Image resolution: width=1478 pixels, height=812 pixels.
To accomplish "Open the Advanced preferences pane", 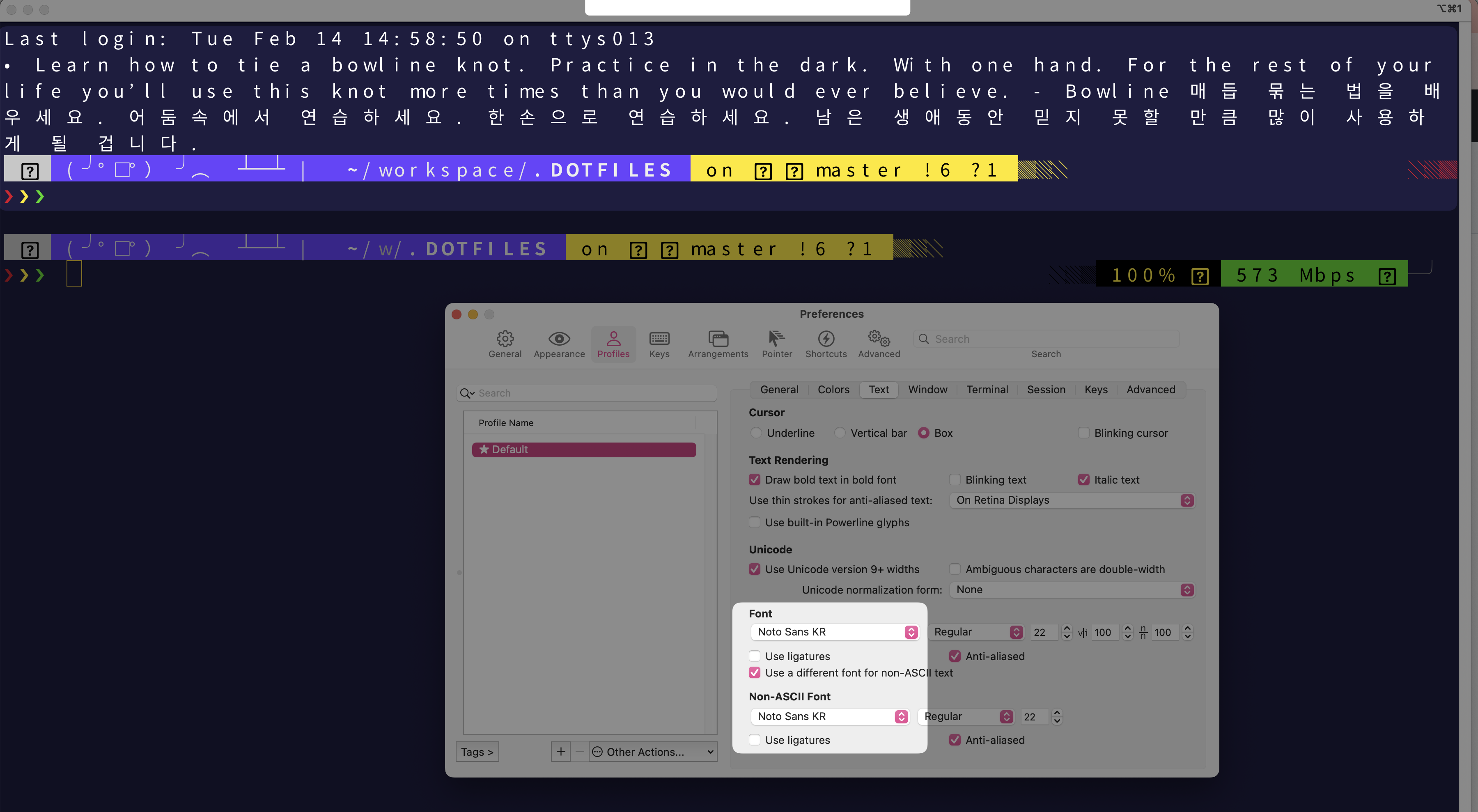I will tap(879, 344).
